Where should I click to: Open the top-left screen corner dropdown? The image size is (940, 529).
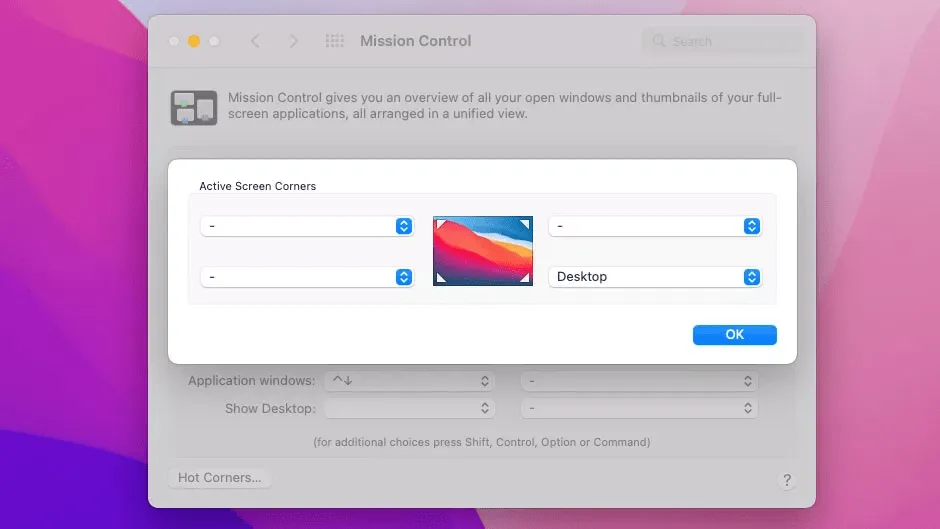tap(308, 226)
